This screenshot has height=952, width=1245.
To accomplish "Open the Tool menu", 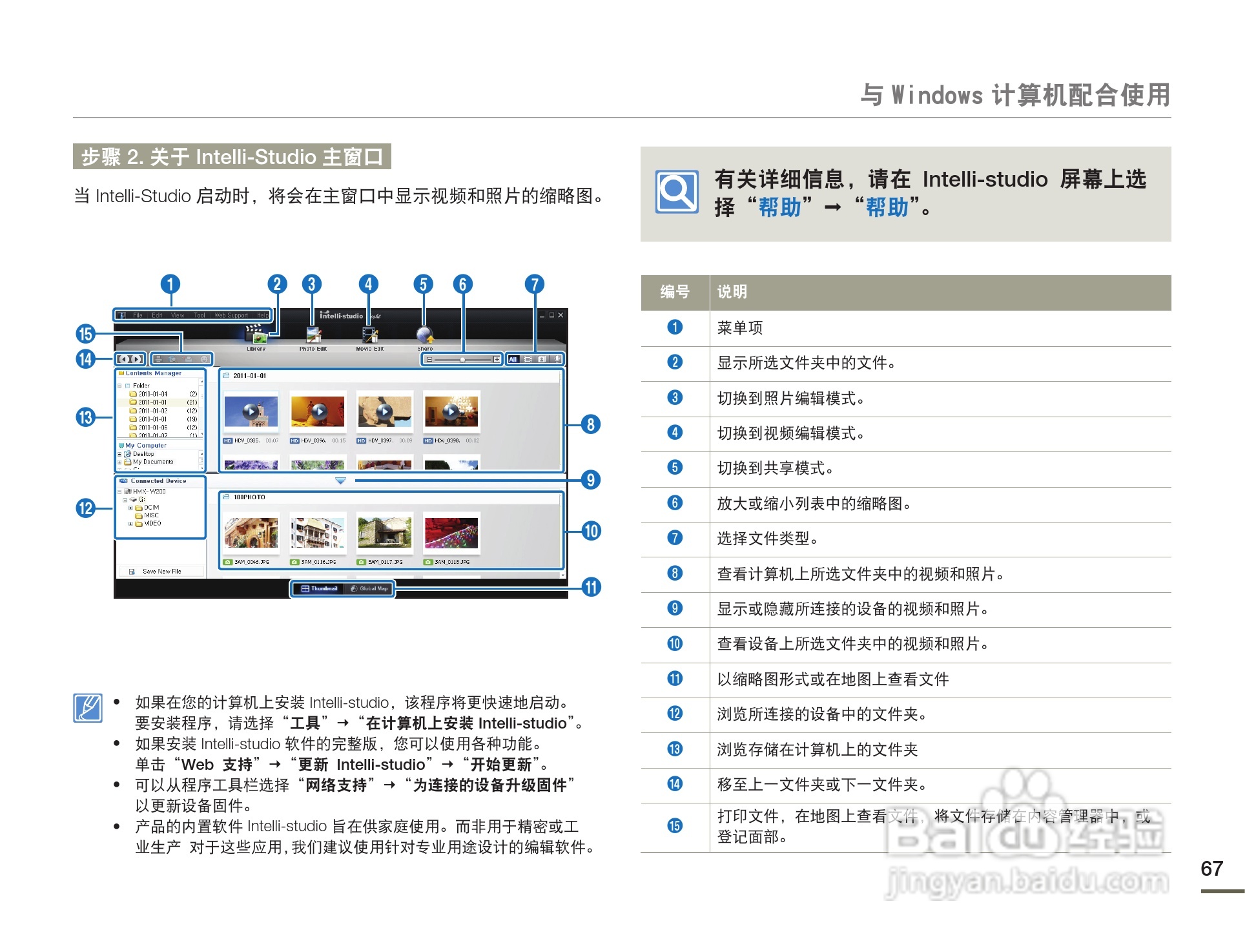I will (200, 315).
